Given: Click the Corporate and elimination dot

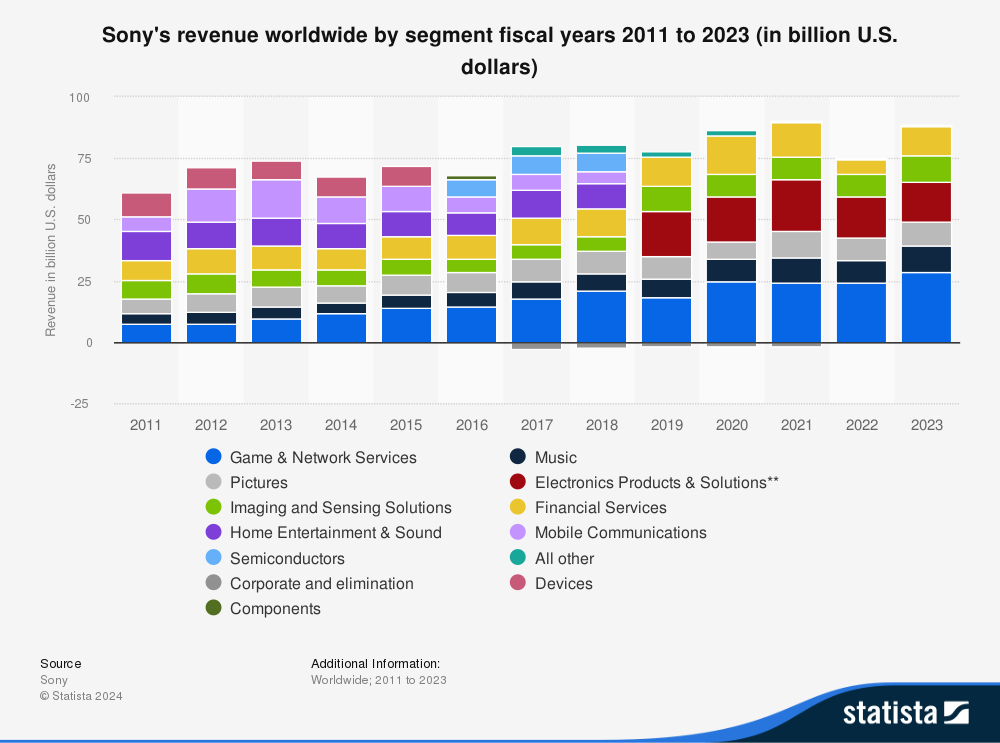Looking at the screenshot, I should point(212,583).
